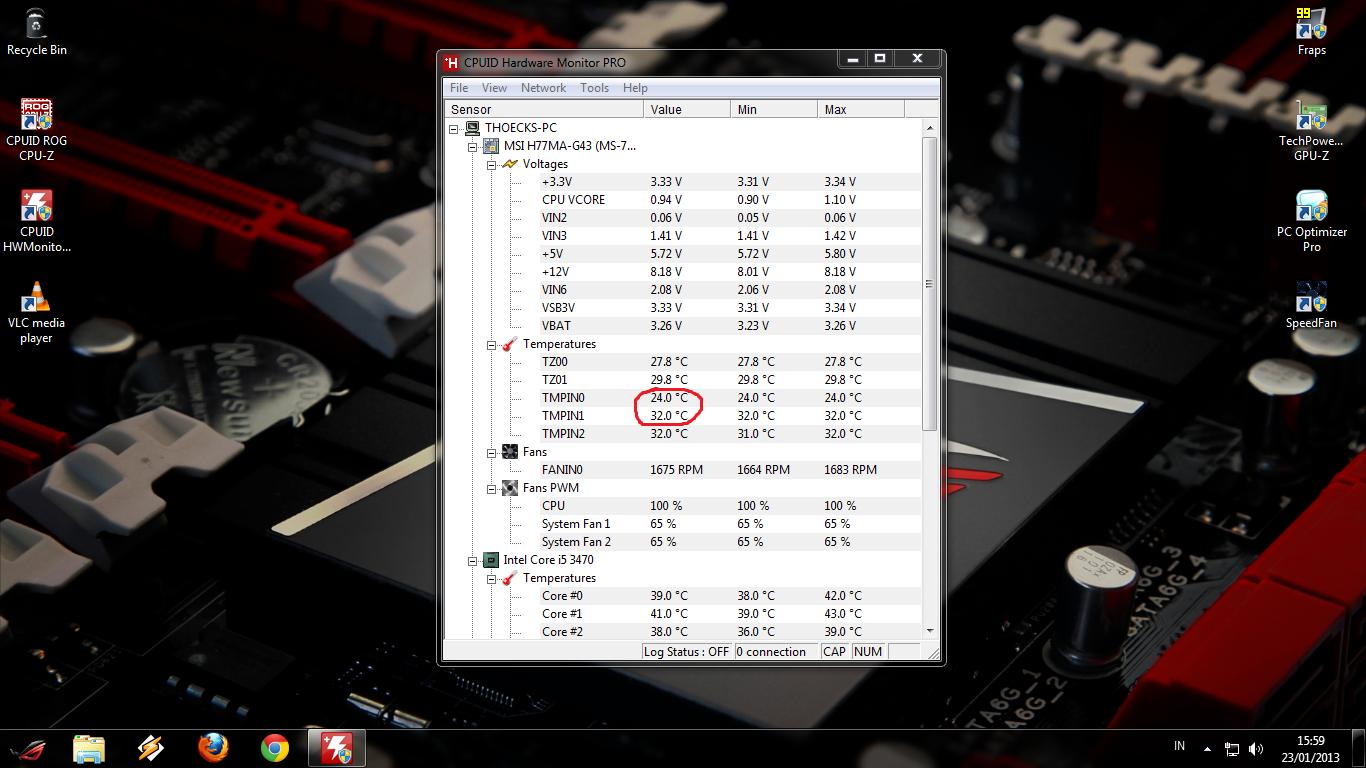Launch Firefox from the taskbar
This screenshot has width=1366, height=768.
pyautogui.click(x=212, y=748)
